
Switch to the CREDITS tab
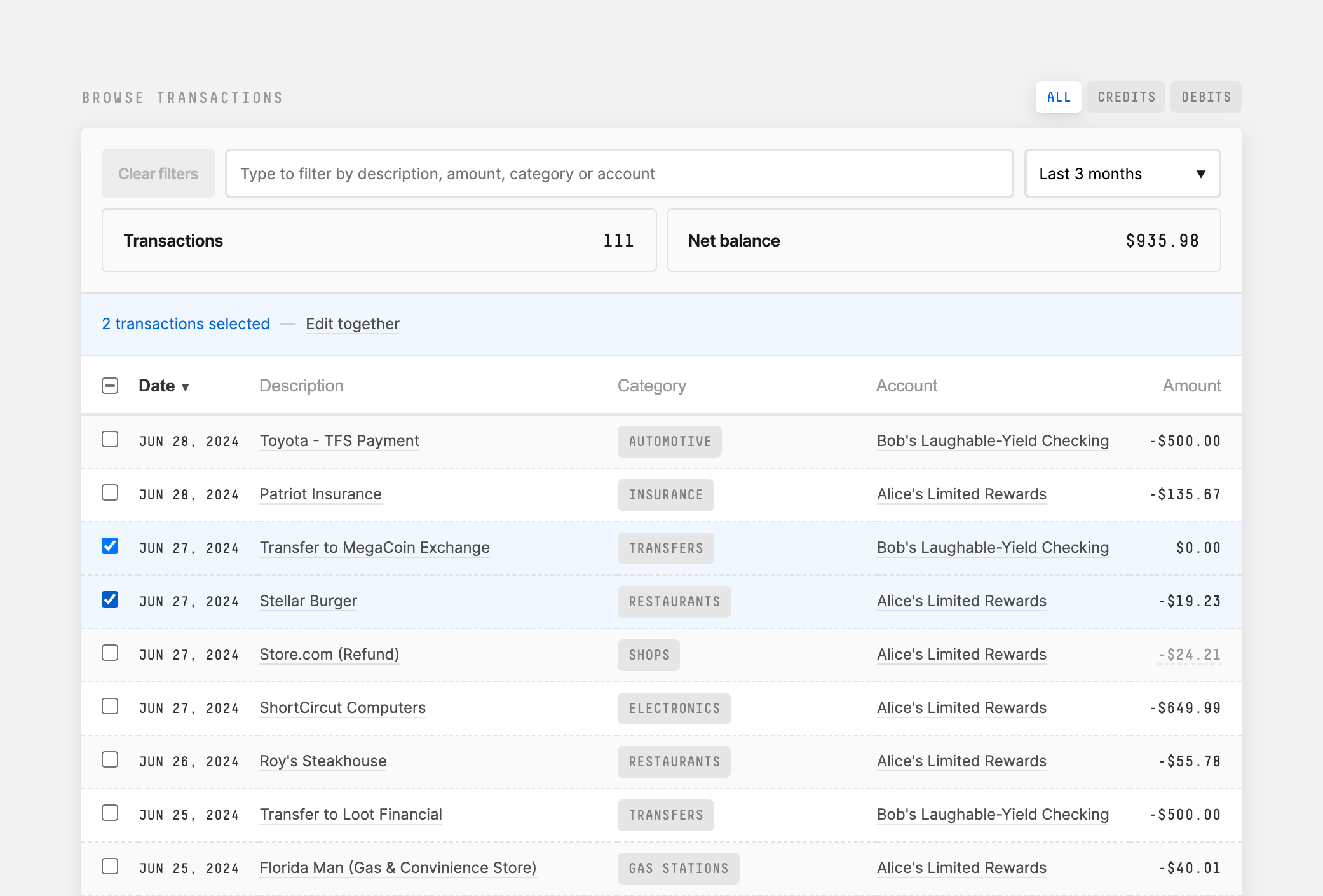(x=1126, y=97)
